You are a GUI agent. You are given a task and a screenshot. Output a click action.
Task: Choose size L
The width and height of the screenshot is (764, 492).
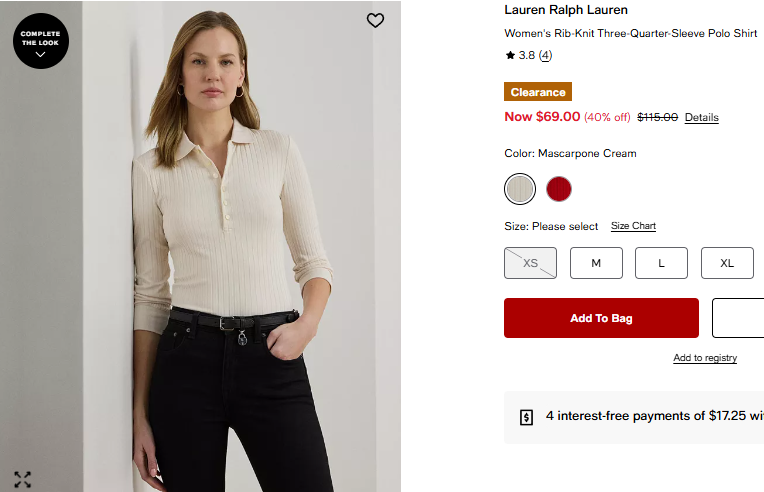(x=661, y=263)
